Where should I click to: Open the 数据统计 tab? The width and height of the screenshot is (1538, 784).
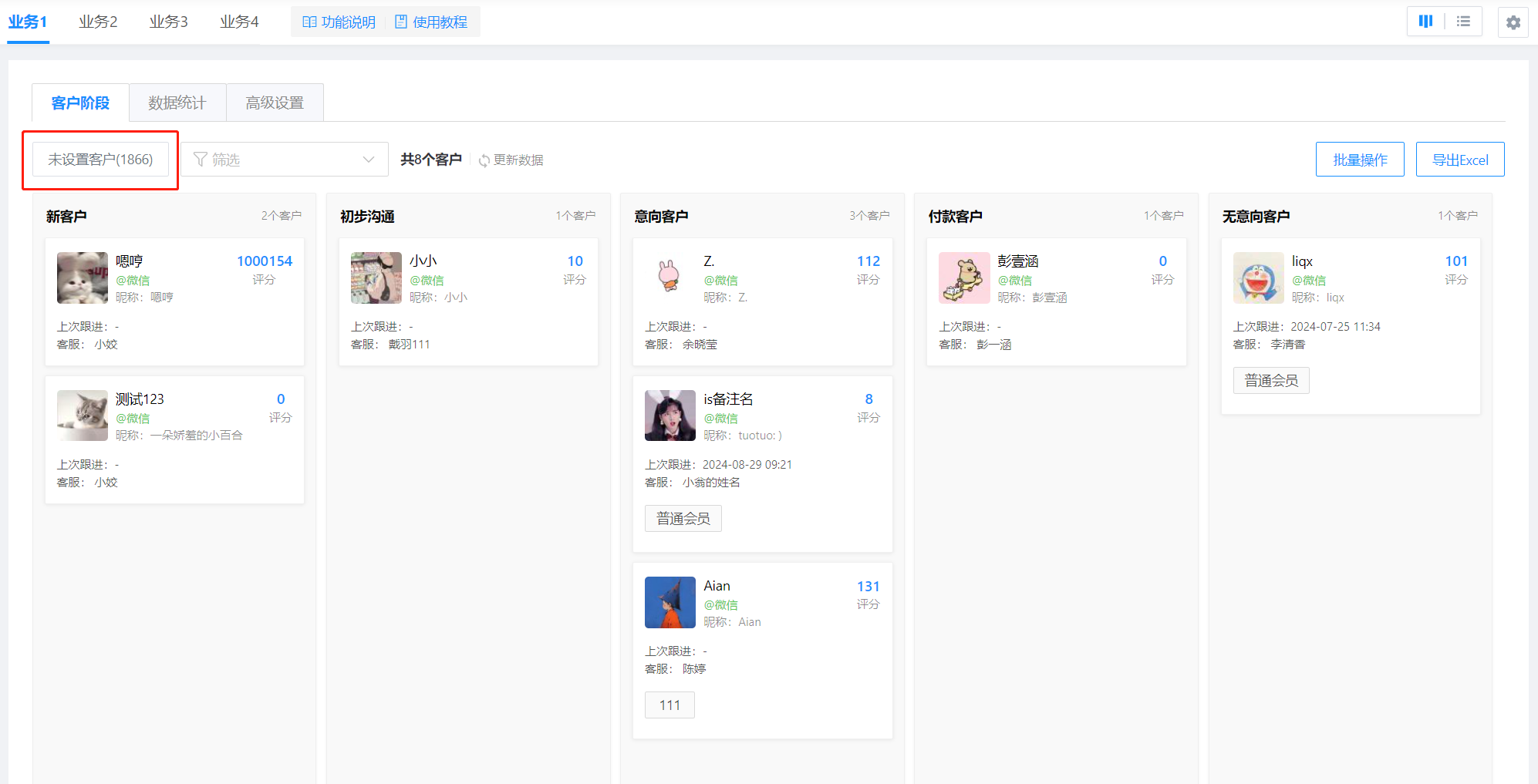177,103
